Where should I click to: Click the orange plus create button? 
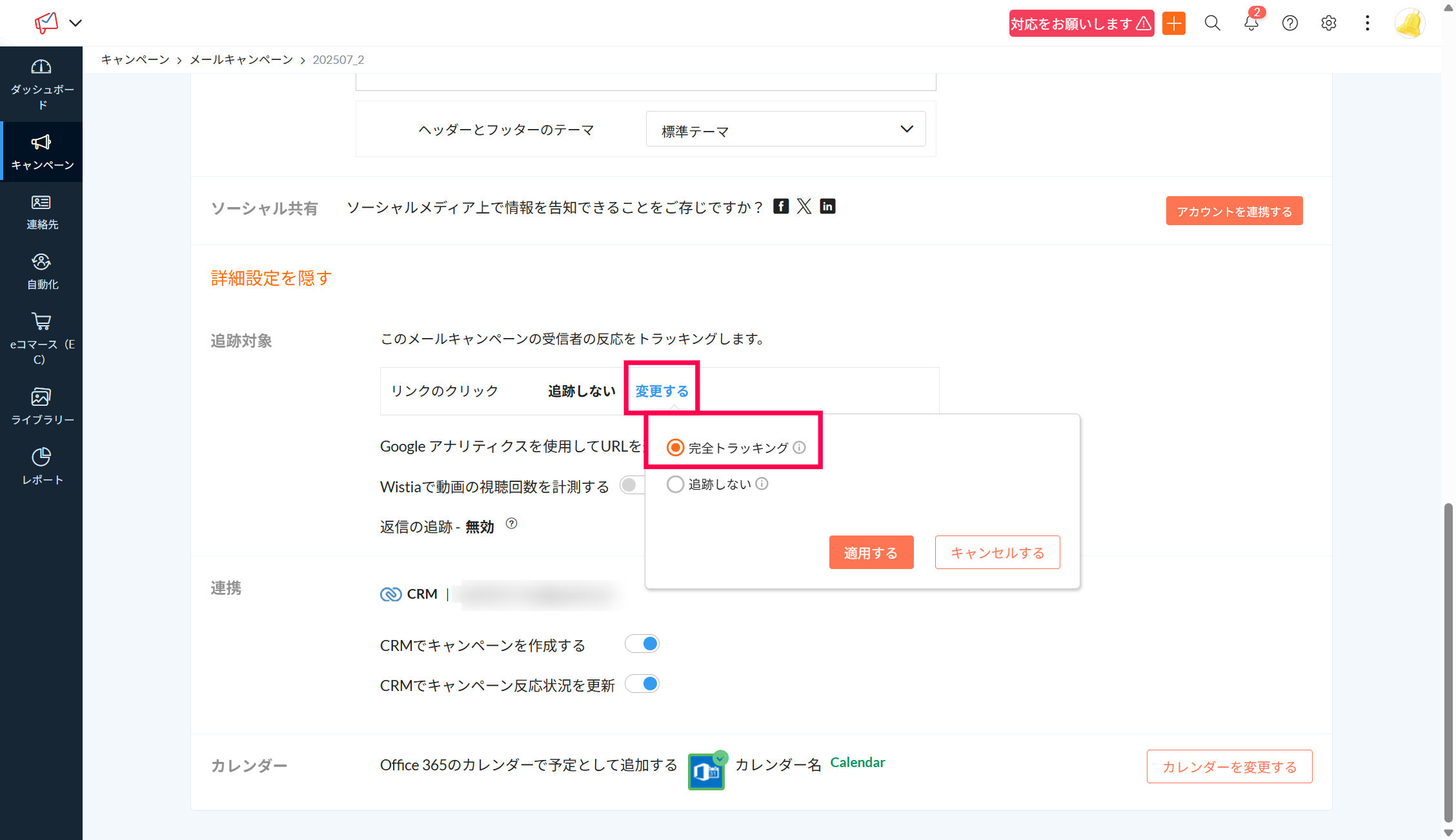1173,23
